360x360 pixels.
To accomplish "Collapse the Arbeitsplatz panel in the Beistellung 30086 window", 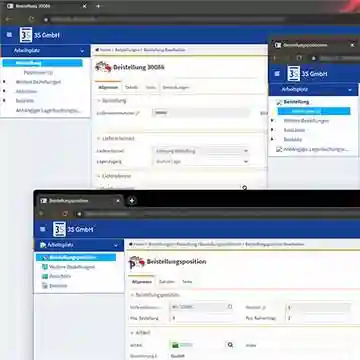I will point(82,51).
